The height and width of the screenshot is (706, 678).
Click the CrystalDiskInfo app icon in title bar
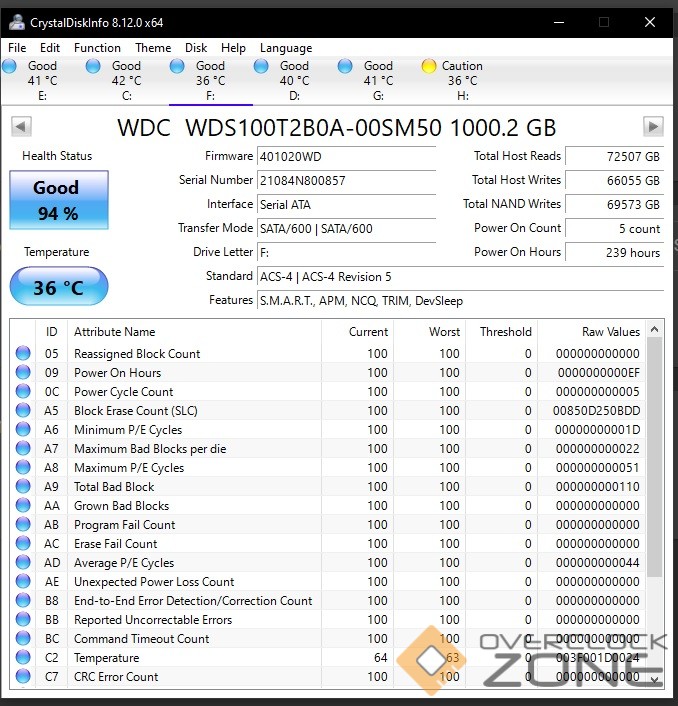coord(16,22)
